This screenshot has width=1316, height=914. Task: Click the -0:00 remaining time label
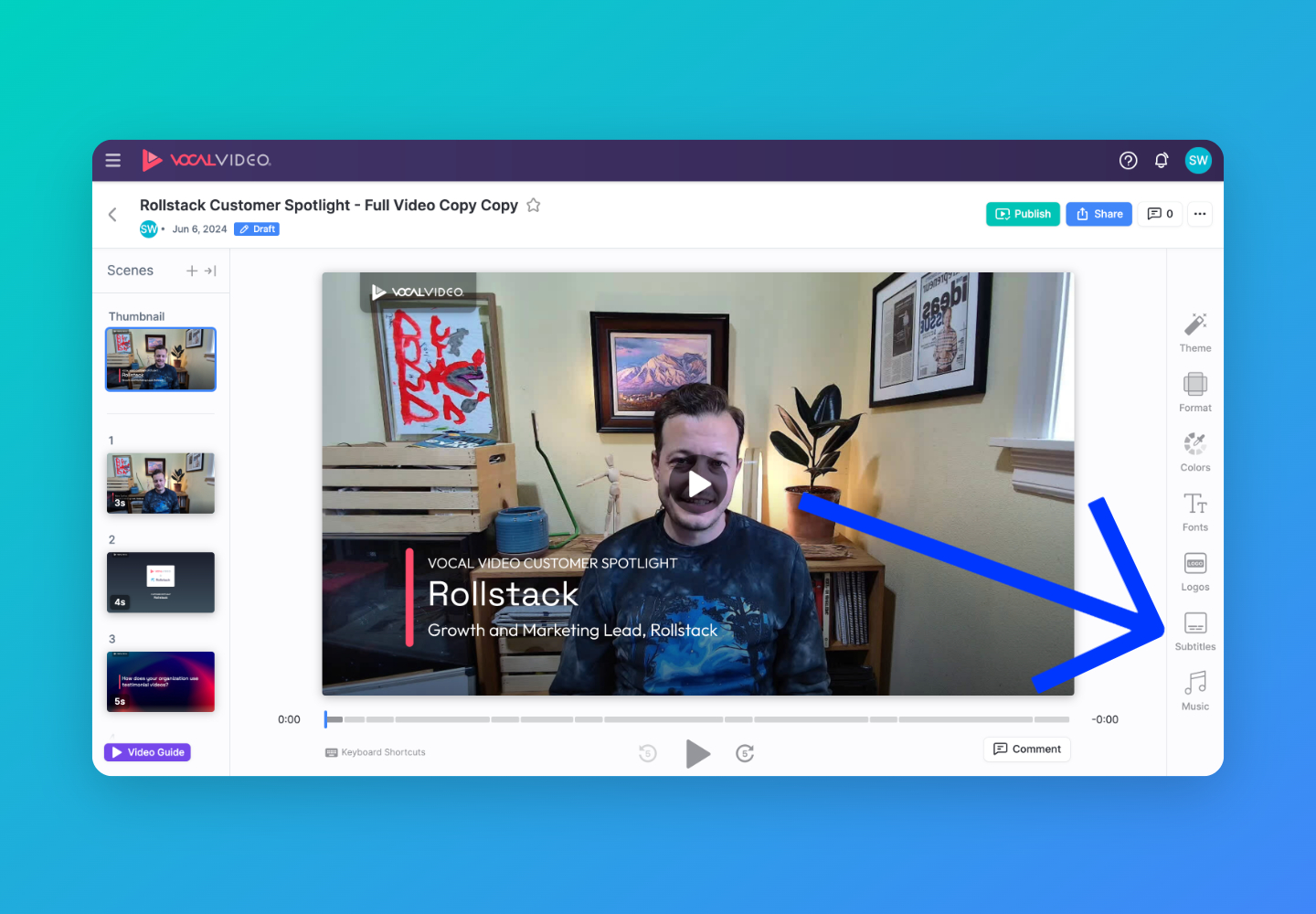1105,720
